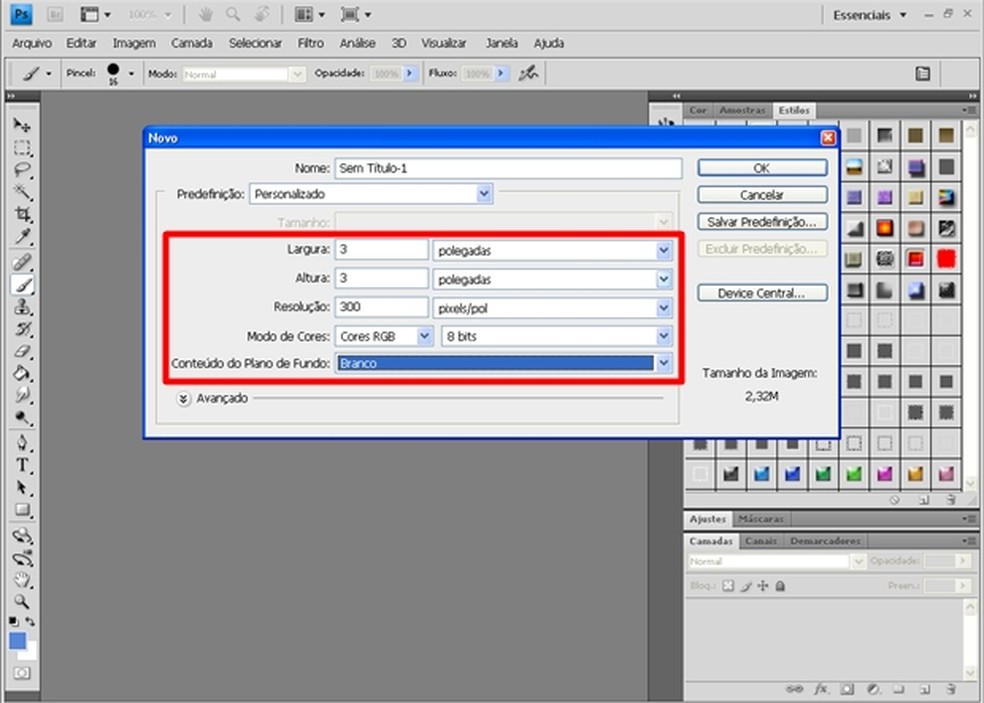Switch to the Amostras tab
Image resolution: width=984 pixels, height=703 pixels.
coord(742,110)
